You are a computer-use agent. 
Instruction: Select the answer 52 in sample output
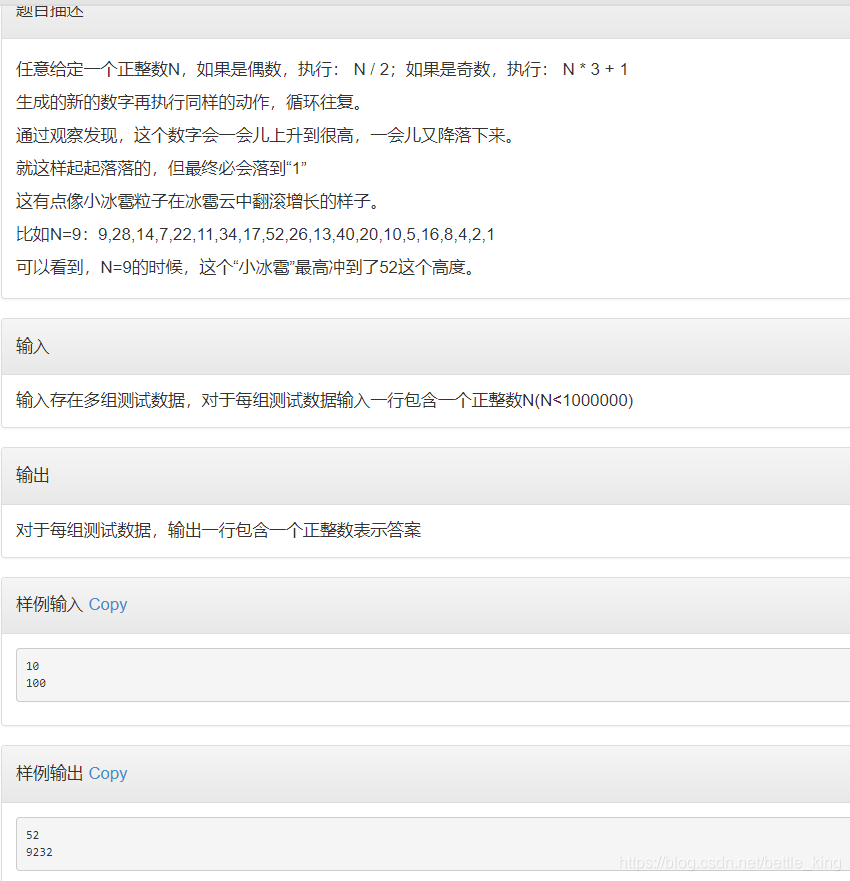pyautogui.click(x=32, y=834)
